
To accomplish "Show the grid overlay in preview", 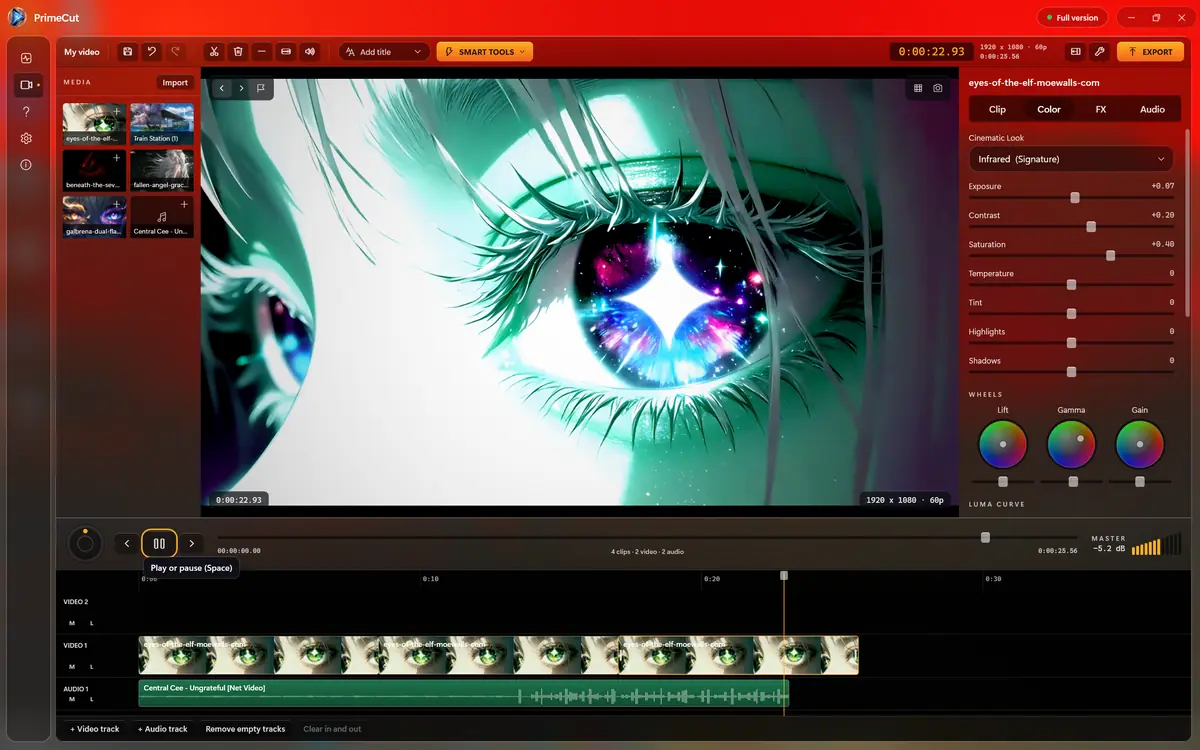I will (918, 88).
